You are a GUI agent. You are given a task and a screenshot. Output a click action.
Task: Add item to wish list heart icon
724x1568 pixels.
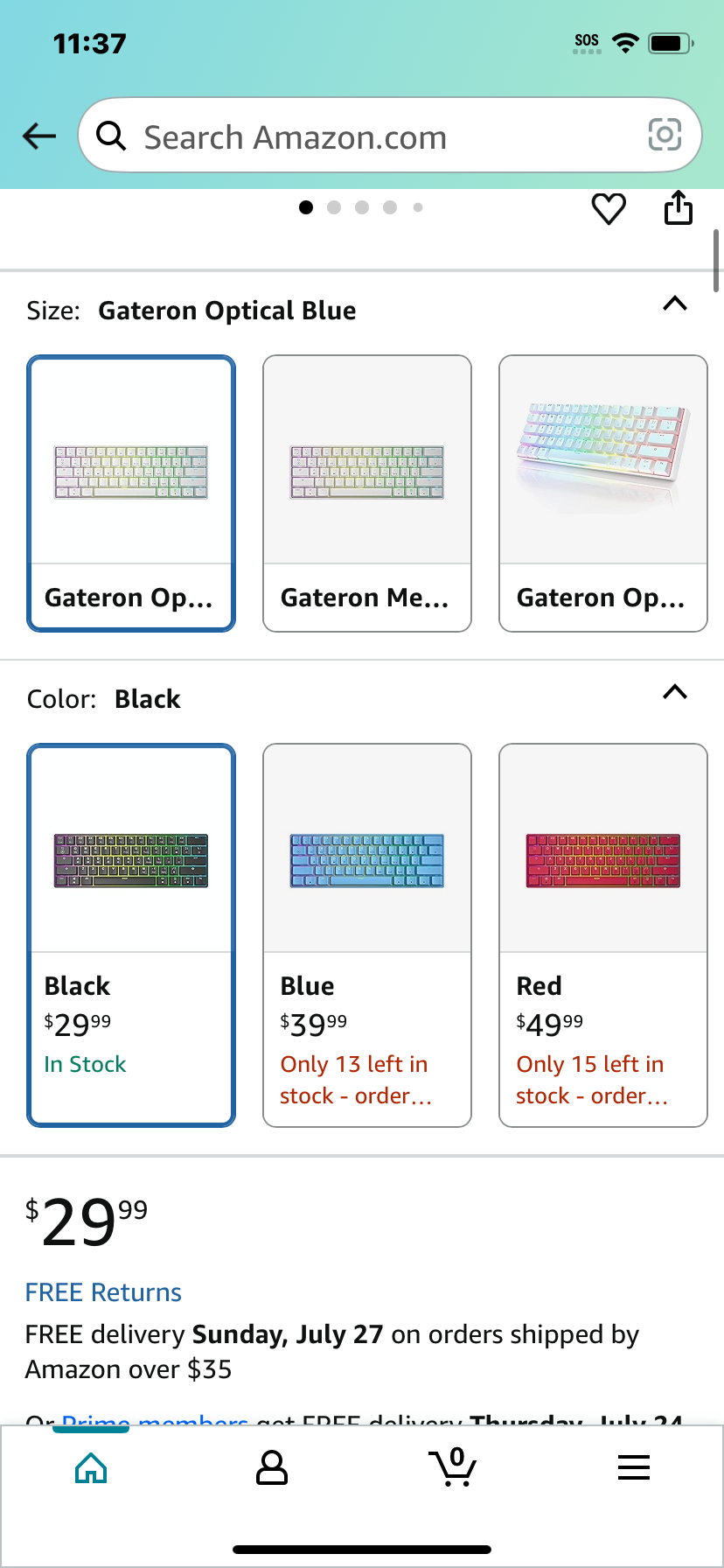point(609,209)
